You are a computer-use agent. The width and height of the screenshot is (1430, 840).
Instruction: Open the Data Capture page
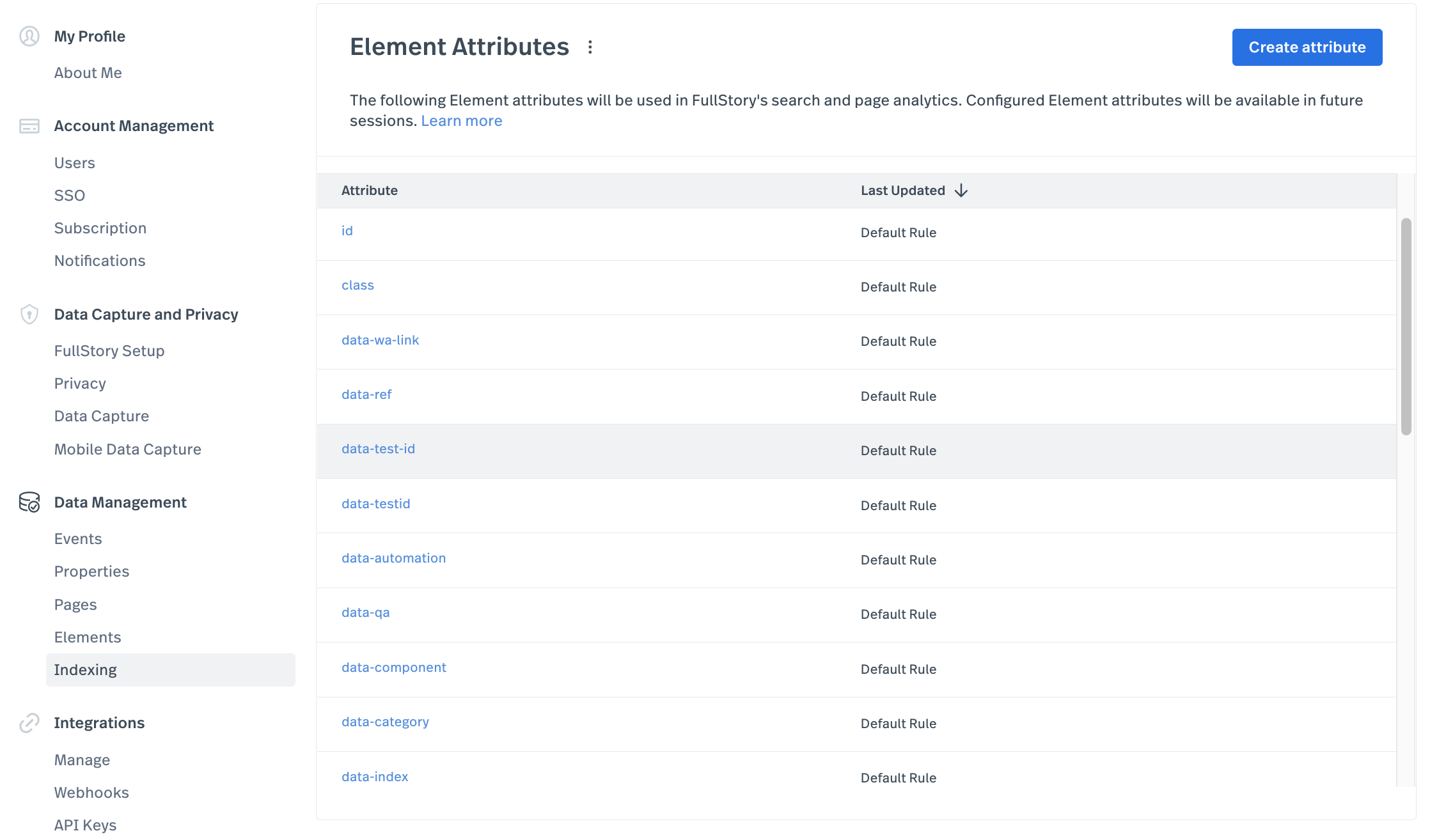(x=102, y=416)
